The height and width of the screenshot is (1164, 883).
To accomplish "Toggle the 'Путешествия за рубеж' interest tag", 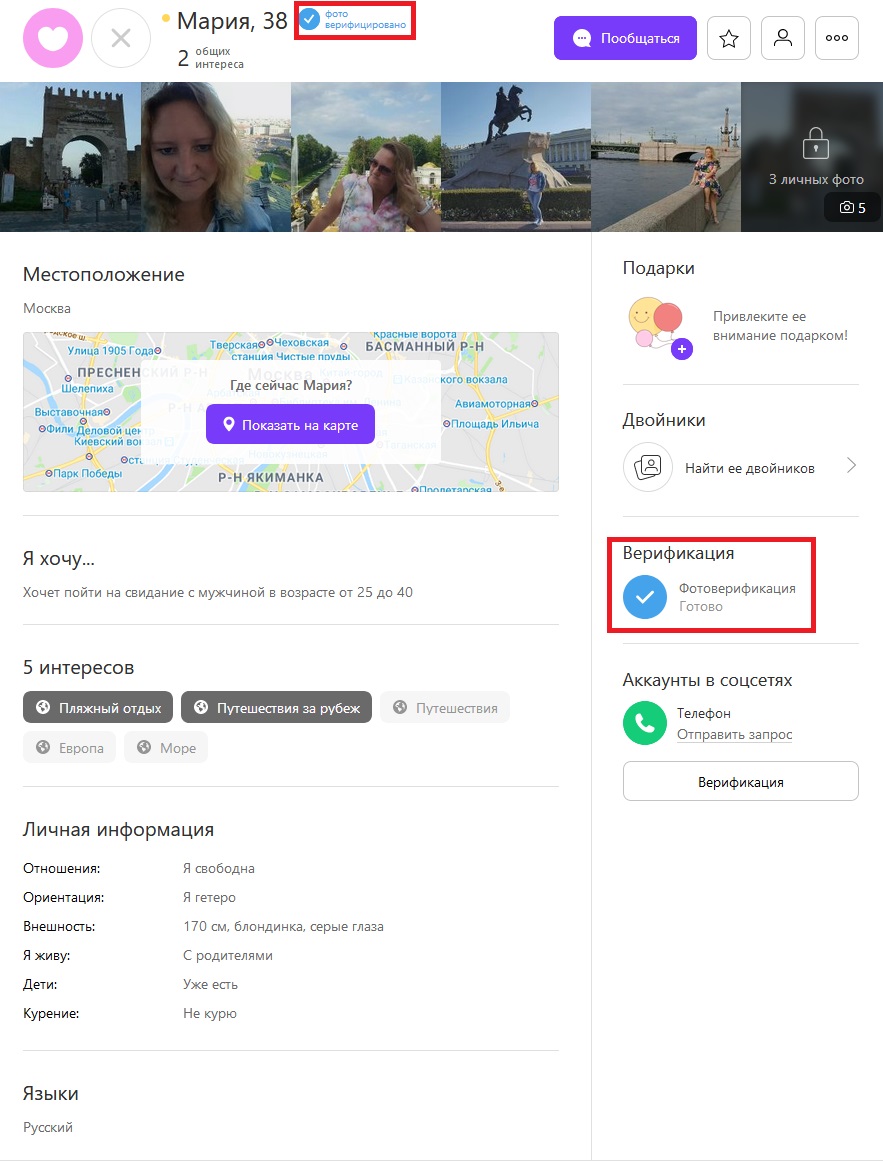I will [x=276, y=707].
